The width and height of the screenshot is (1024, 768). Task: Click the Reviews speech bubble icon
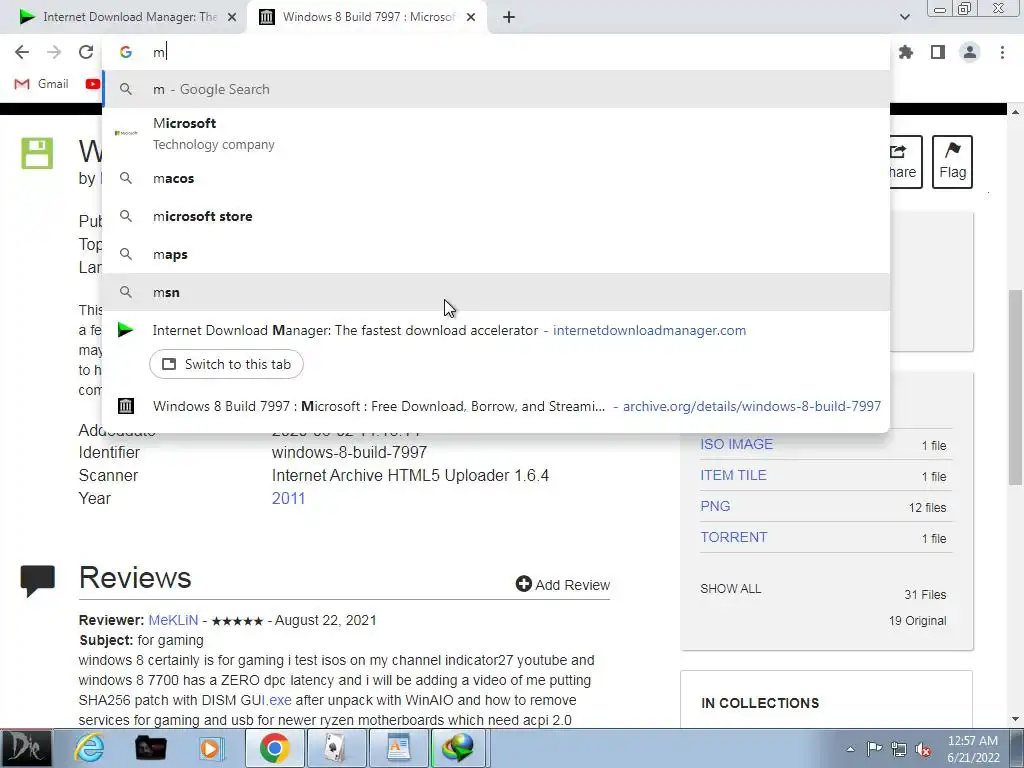(x=37, y=580)
